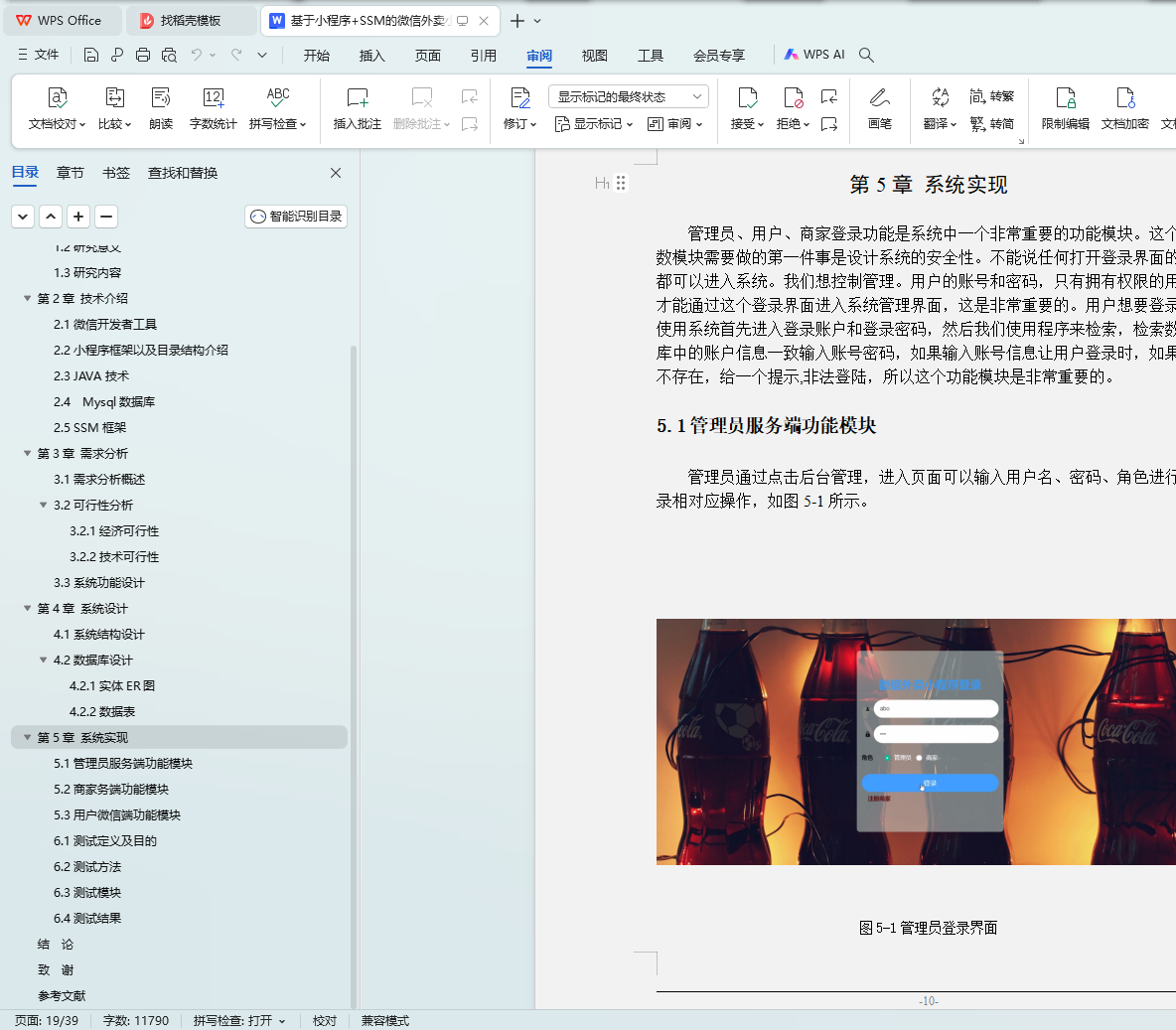Click the export to PDF icon
The height and width of the screenshot is (1030, 1176).
click(117, 55)
